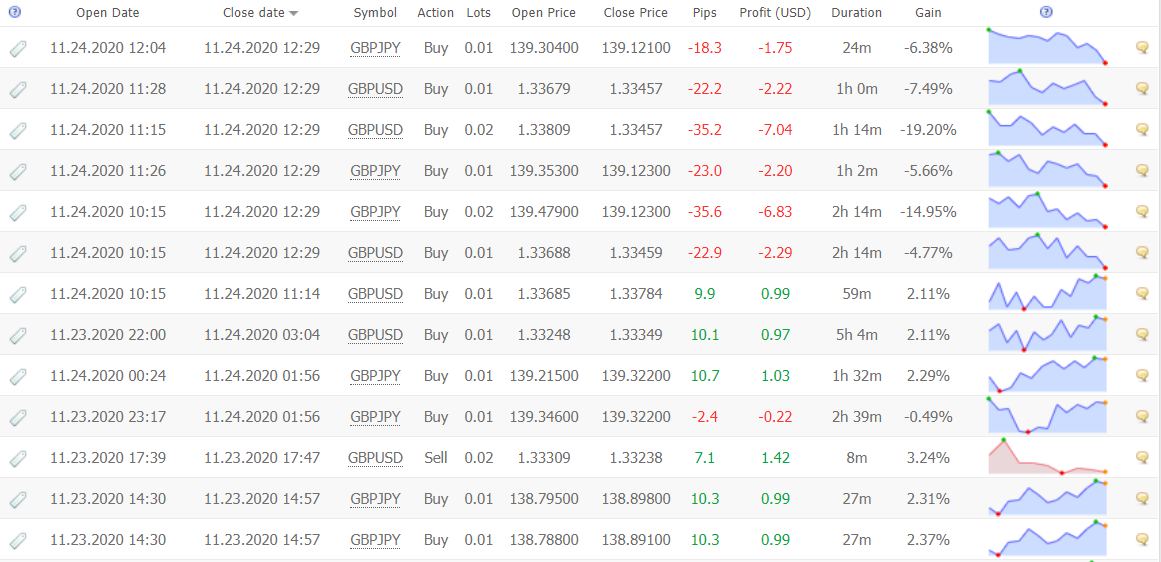Sort the table by Pips column header
Screen dimensions: 1161x562
pos(704,13)
